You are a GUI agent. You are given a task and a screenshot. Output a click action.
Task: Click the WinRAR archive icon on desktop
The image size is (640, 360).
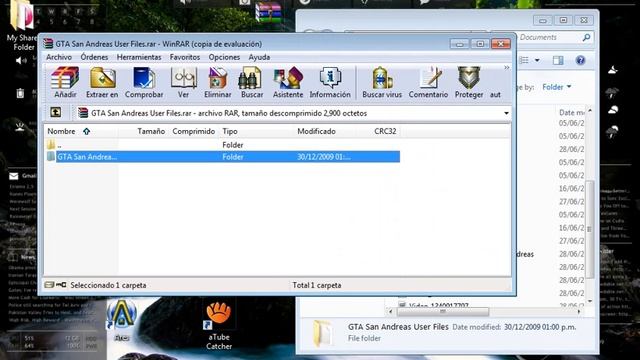[269, 12]
